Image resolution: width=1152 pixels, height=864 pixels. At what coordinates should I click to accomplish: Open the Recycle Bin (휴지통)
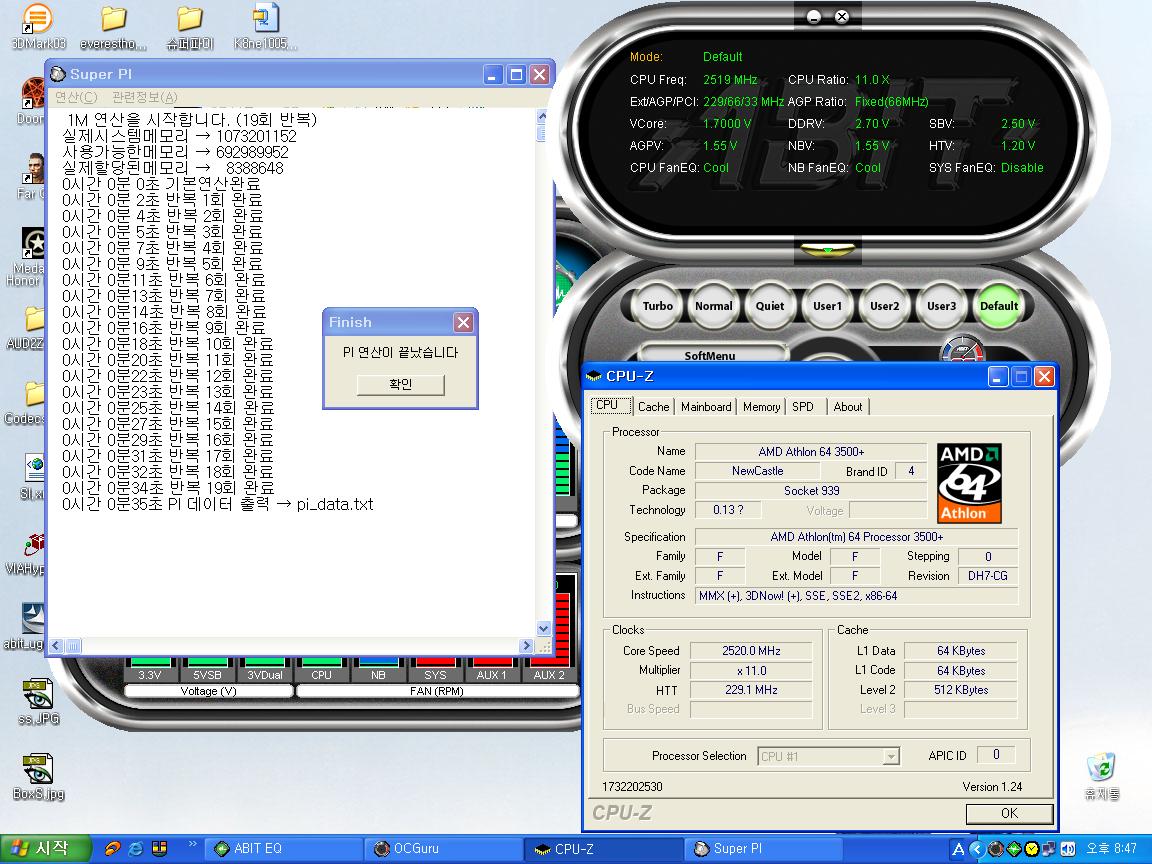(x=1102, y=777)
